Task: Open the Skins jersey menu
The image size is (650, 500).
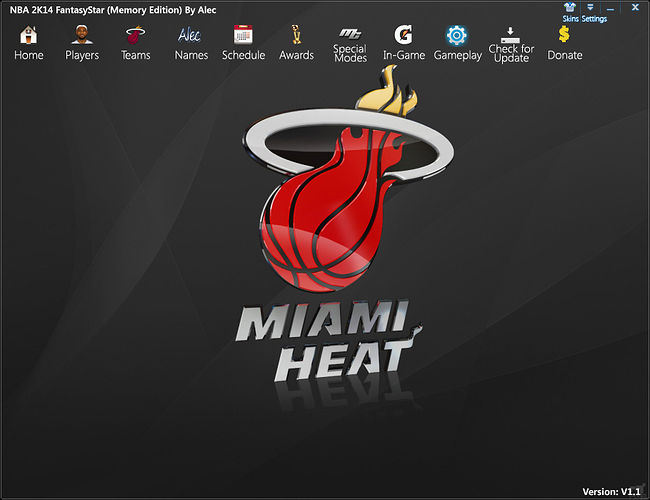Action: 570,7
